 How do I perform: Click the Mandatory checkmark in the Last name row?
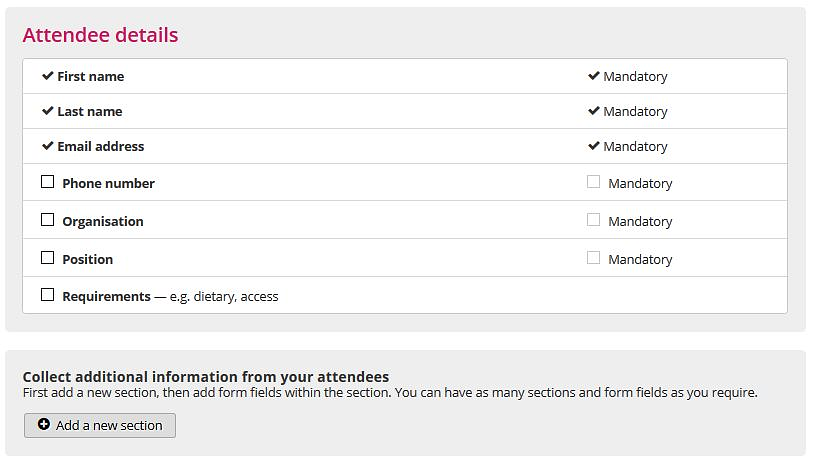click(594, 111)
